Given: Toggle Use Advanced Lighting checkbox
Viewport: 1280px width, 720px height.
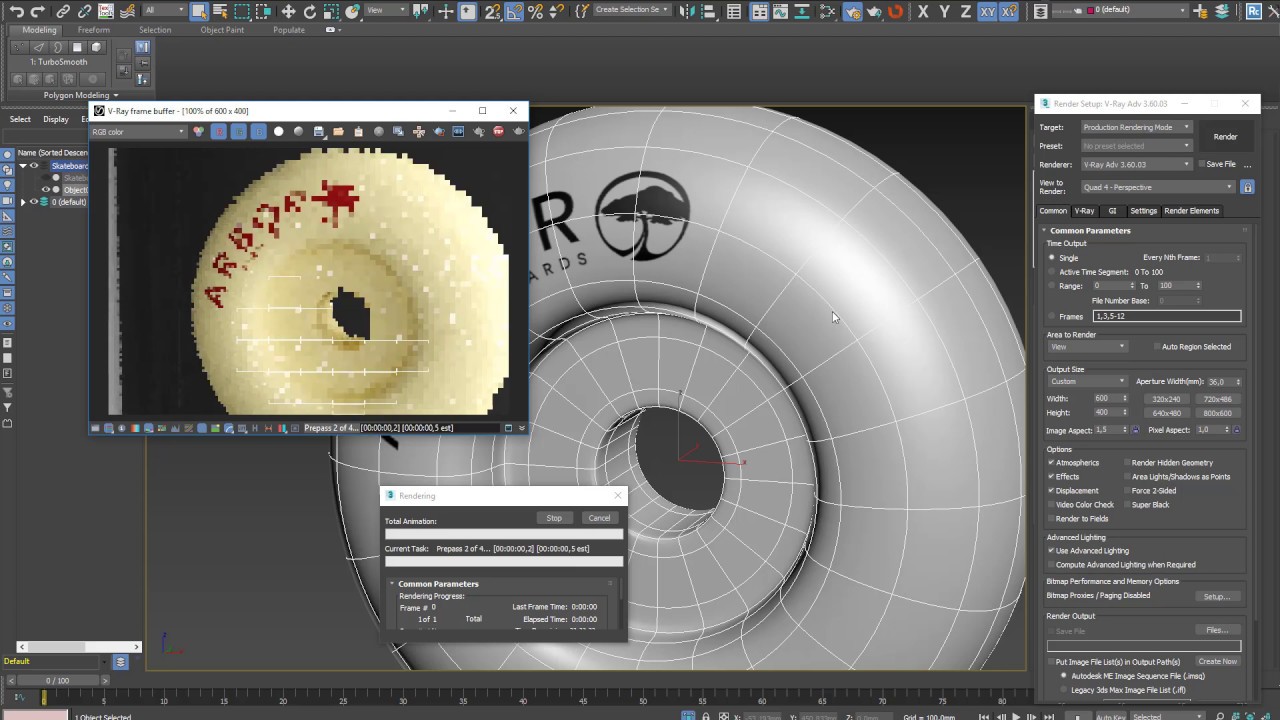Looking at the screenshot, I should [1051, 551].
